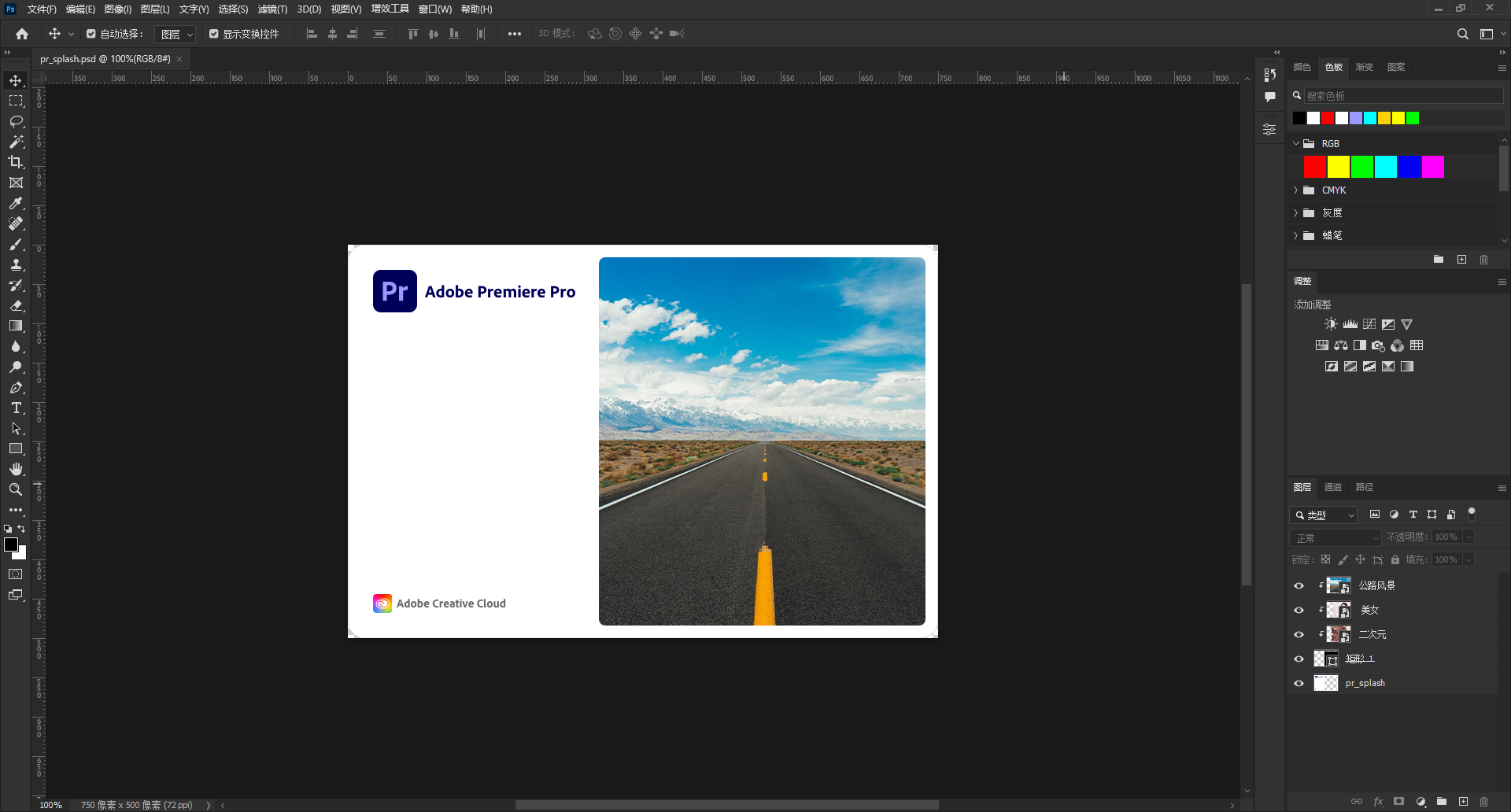Expand the CMYK swatch folder

(x=1296, y=190)
